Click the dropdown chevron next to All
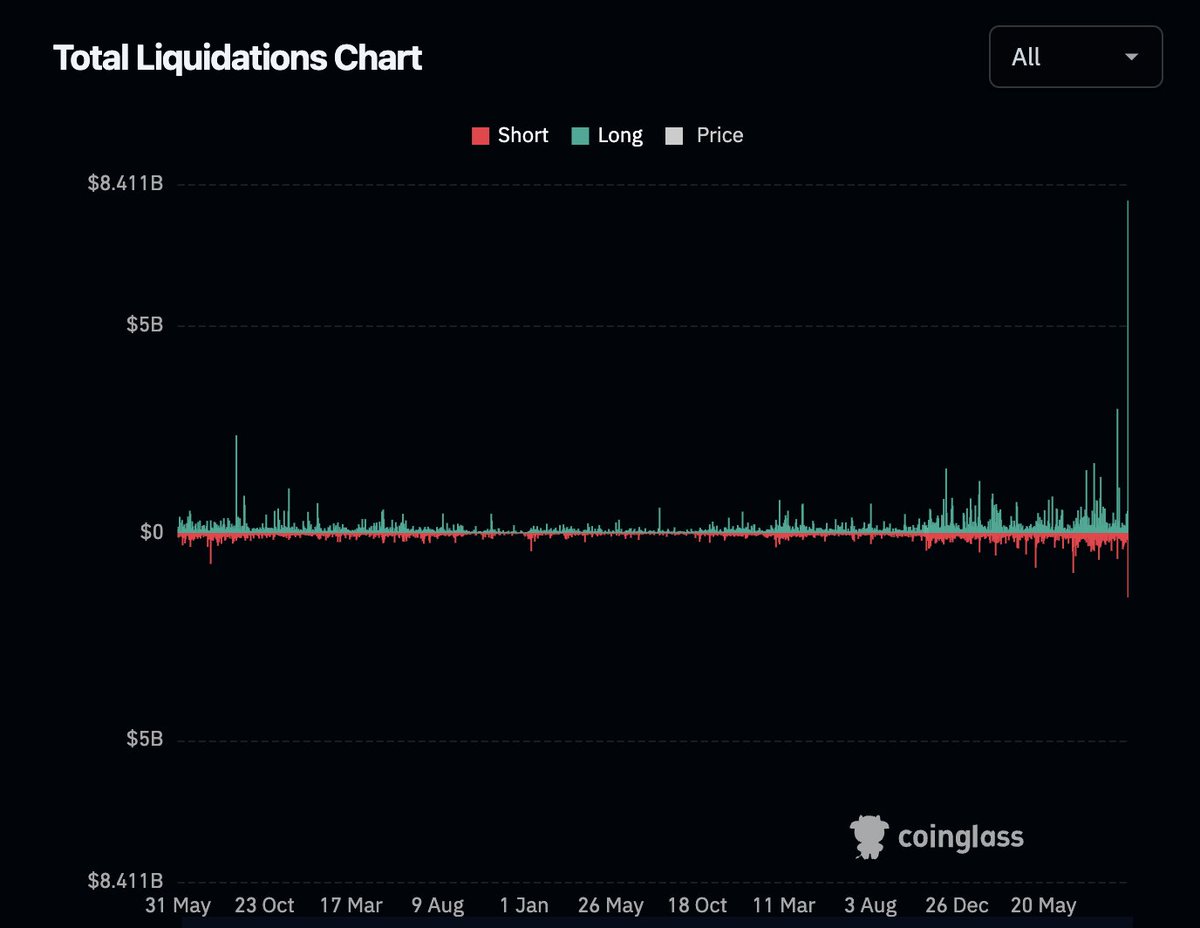 1131,57
